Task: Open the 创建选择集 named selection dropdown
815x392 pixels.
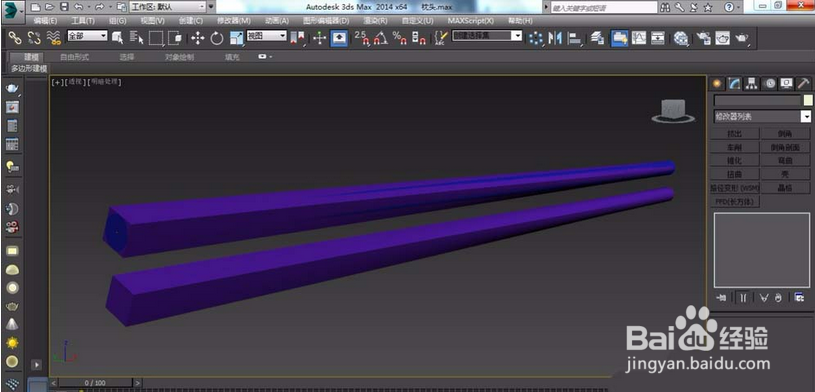Action: (x=487, y=36)
